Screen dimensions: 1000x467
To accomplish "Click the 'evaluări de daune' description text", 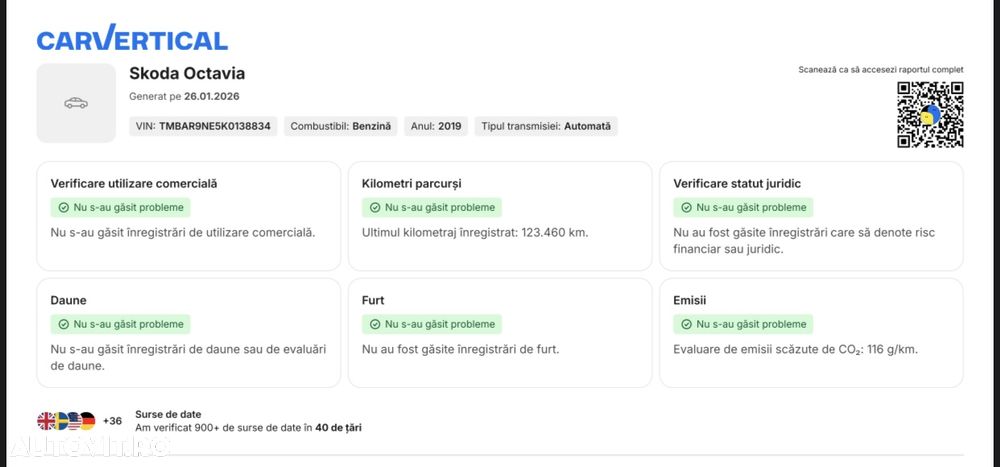I will click(x=188, y=358).
